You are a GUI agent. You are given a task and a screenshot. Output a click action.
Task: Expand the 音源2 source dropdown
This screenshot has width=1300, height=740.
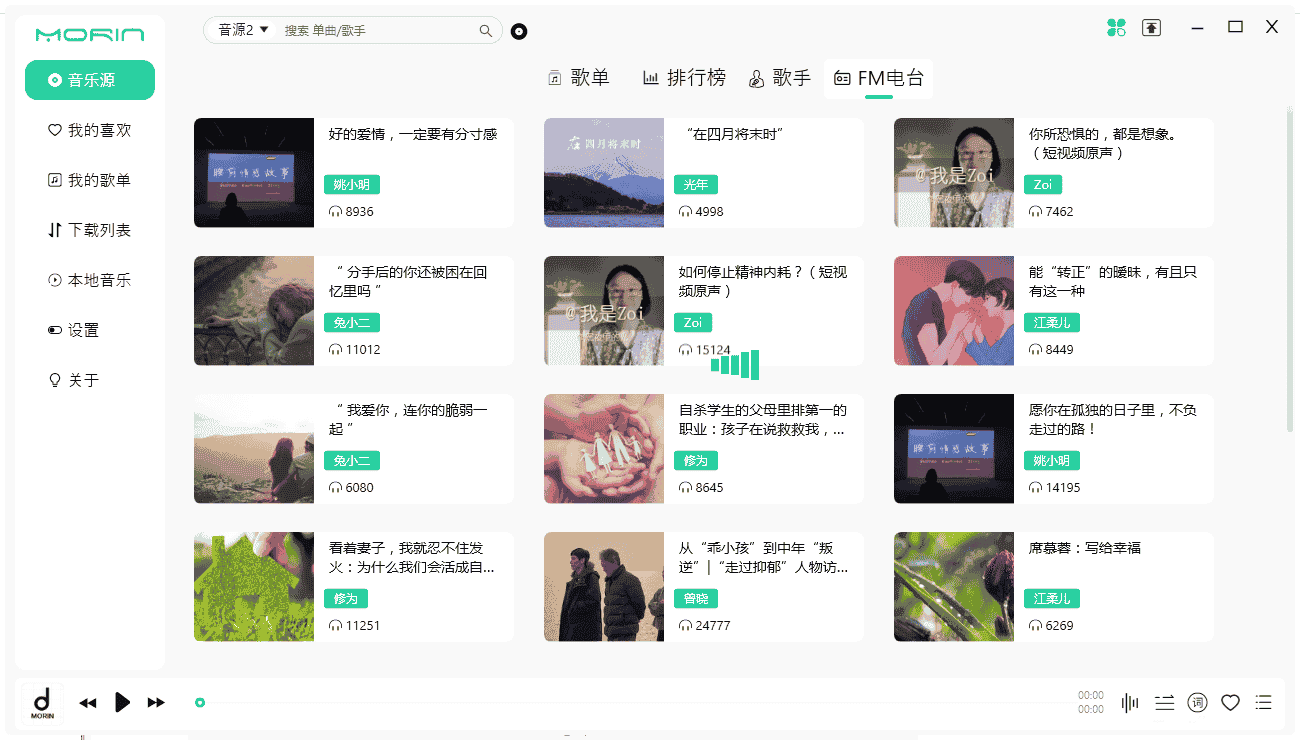click(x=244, y=30)
